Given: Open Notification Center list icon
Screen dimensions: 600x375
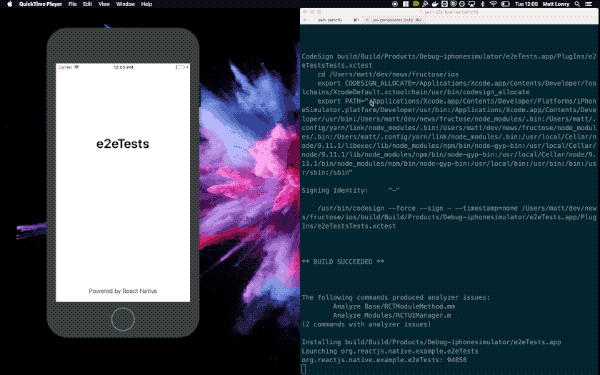Looking at the screenshot, I should coord(589,4).
